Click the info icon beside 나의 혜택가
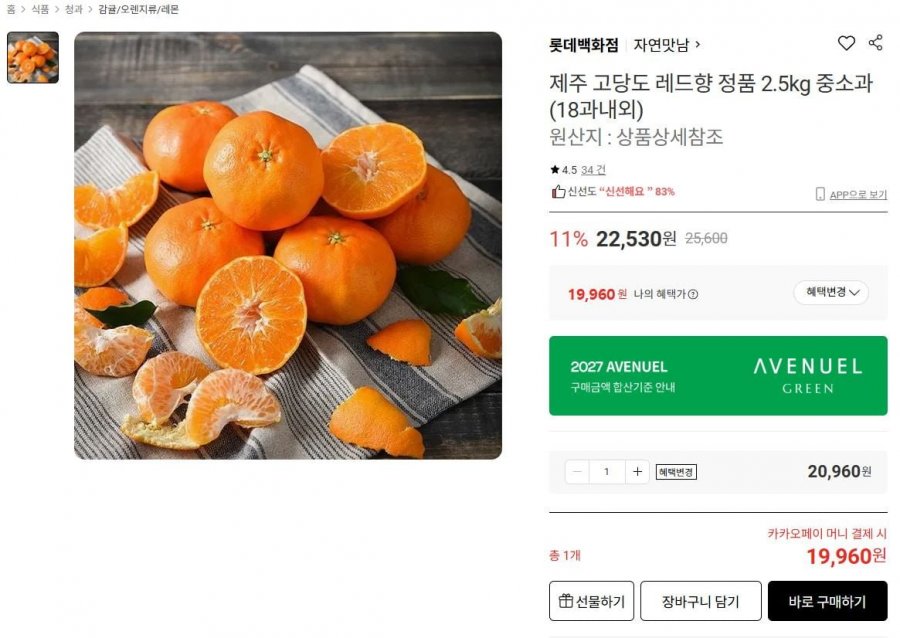900x638 pixels. click(693, 294)
